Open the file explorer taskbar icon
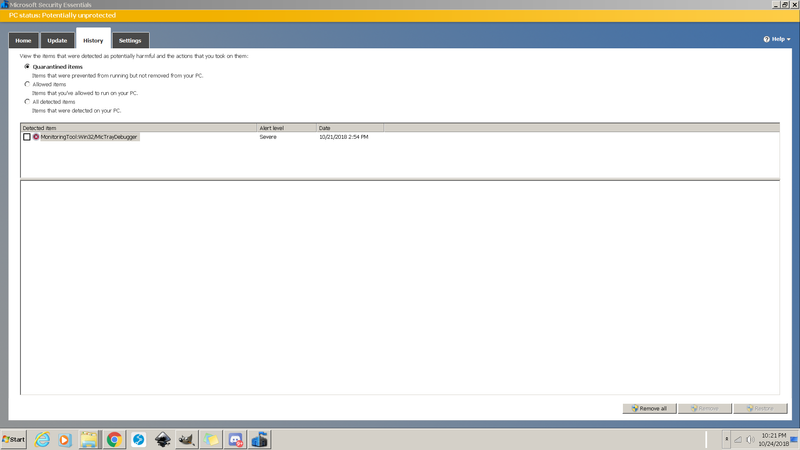This screenshot has height=450, width=800. pos(89,439)
